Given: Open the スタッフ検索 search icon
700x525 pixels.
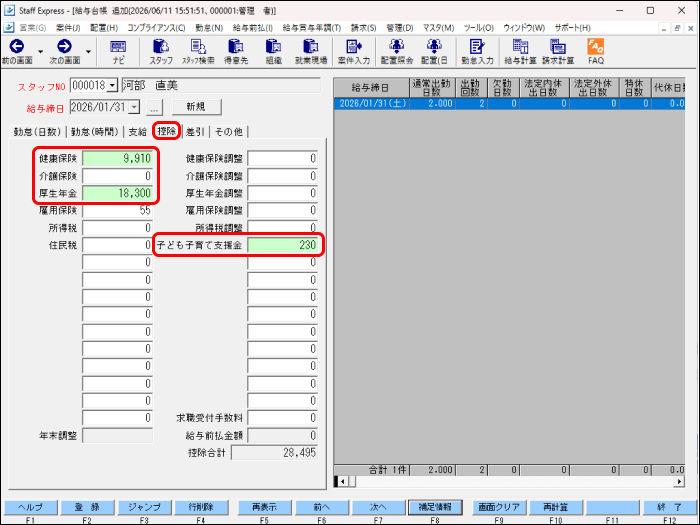Looking at the screenshot, I should tap(198, 51).
